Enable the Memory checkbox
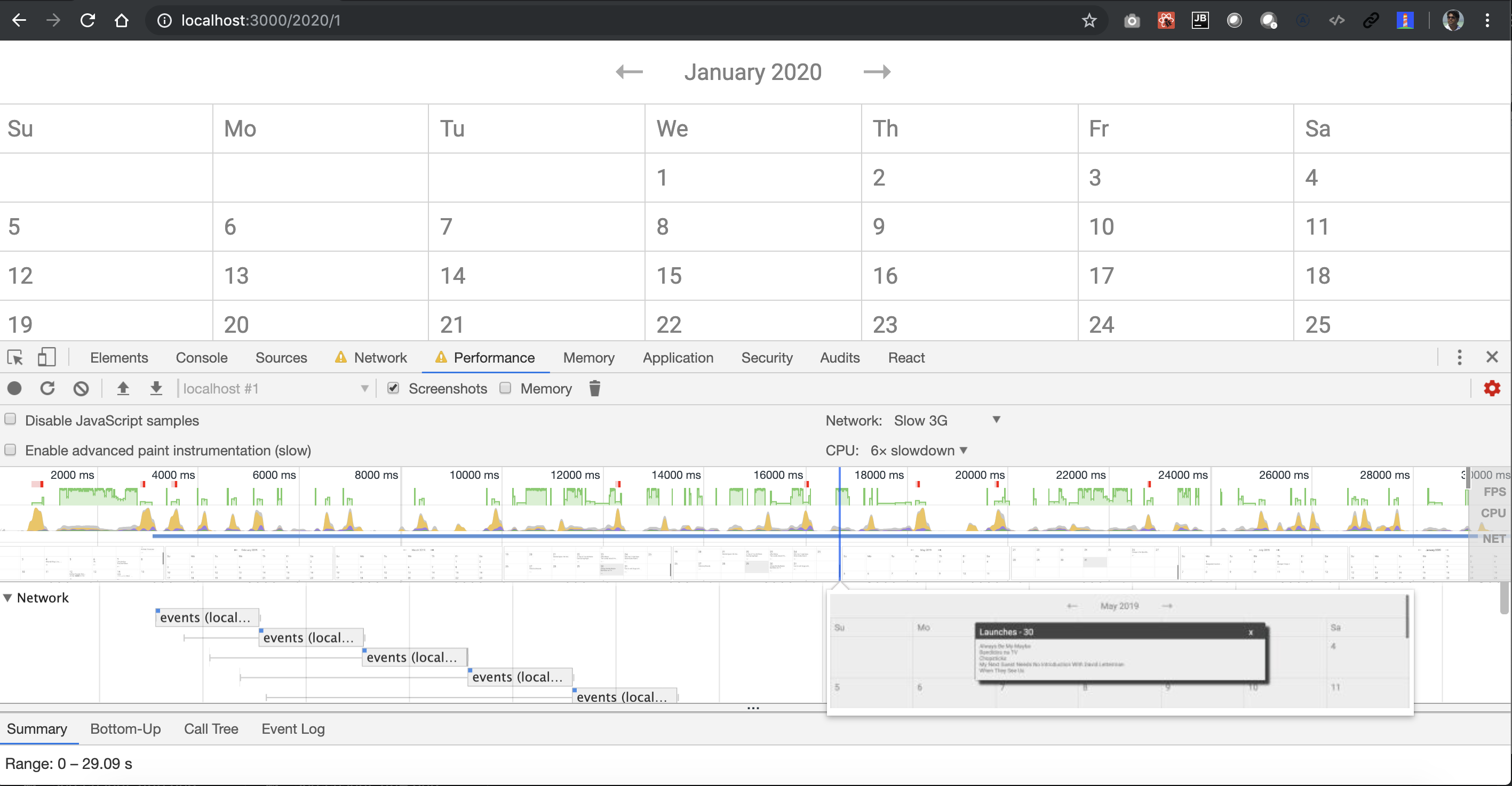 click(x=505, y=388)
